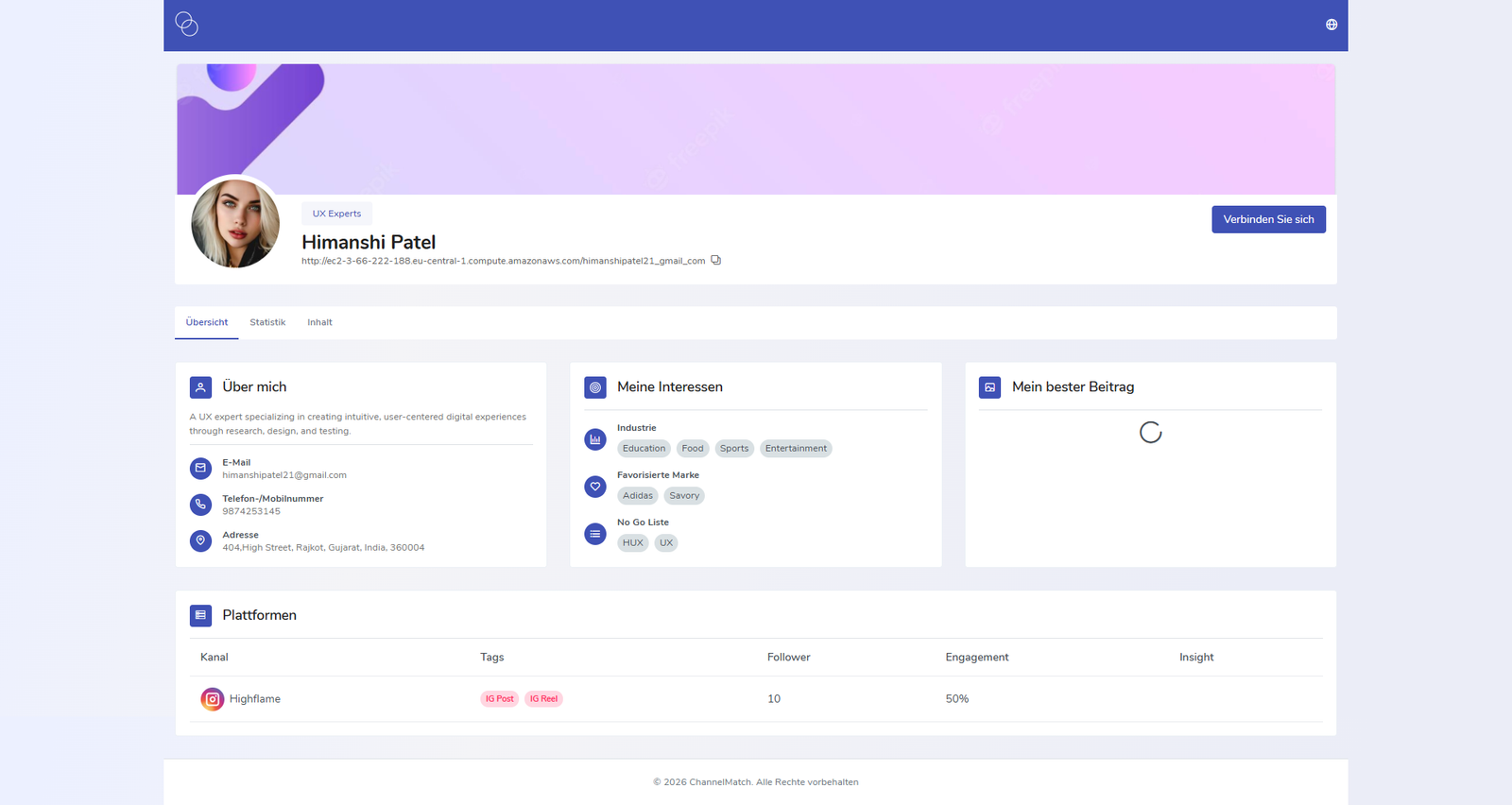1512x805 pixels.
Task: Click the IG Post tag
Action: click(x=500, y=699)
